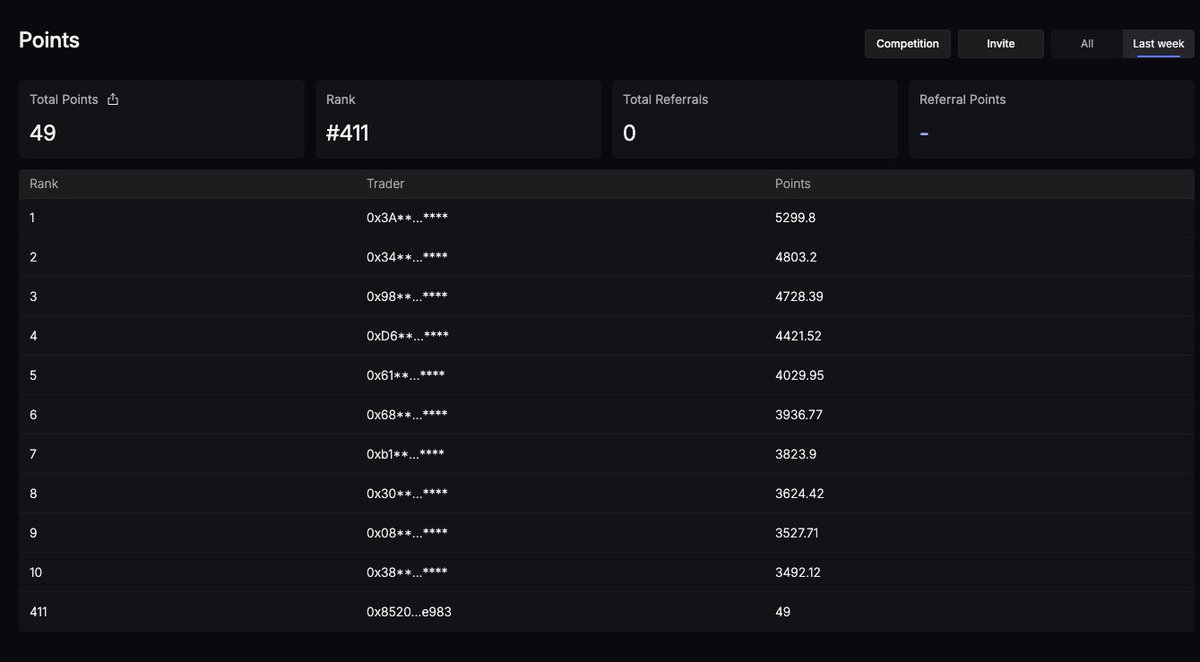Click the points value 3823.9
Image resolution: width=1200 pixels, height=662 pixels.
[x=795, y=454]
